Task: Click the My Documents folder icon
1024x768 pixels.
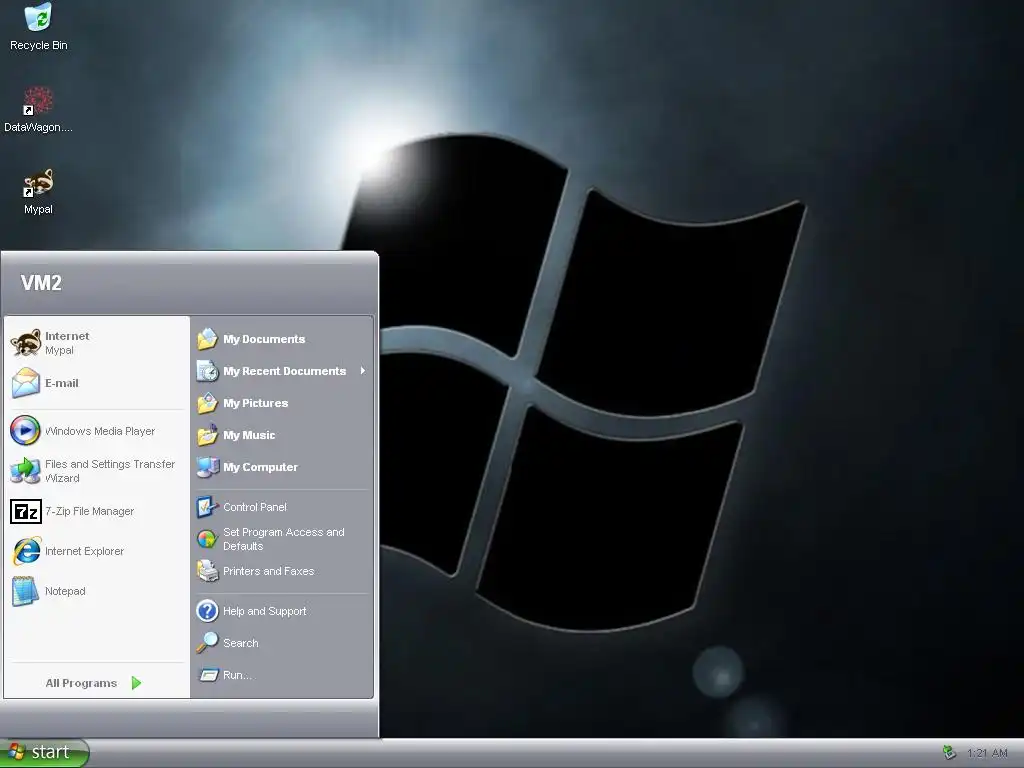Action: pyautogui.click(x=208, y=339)
